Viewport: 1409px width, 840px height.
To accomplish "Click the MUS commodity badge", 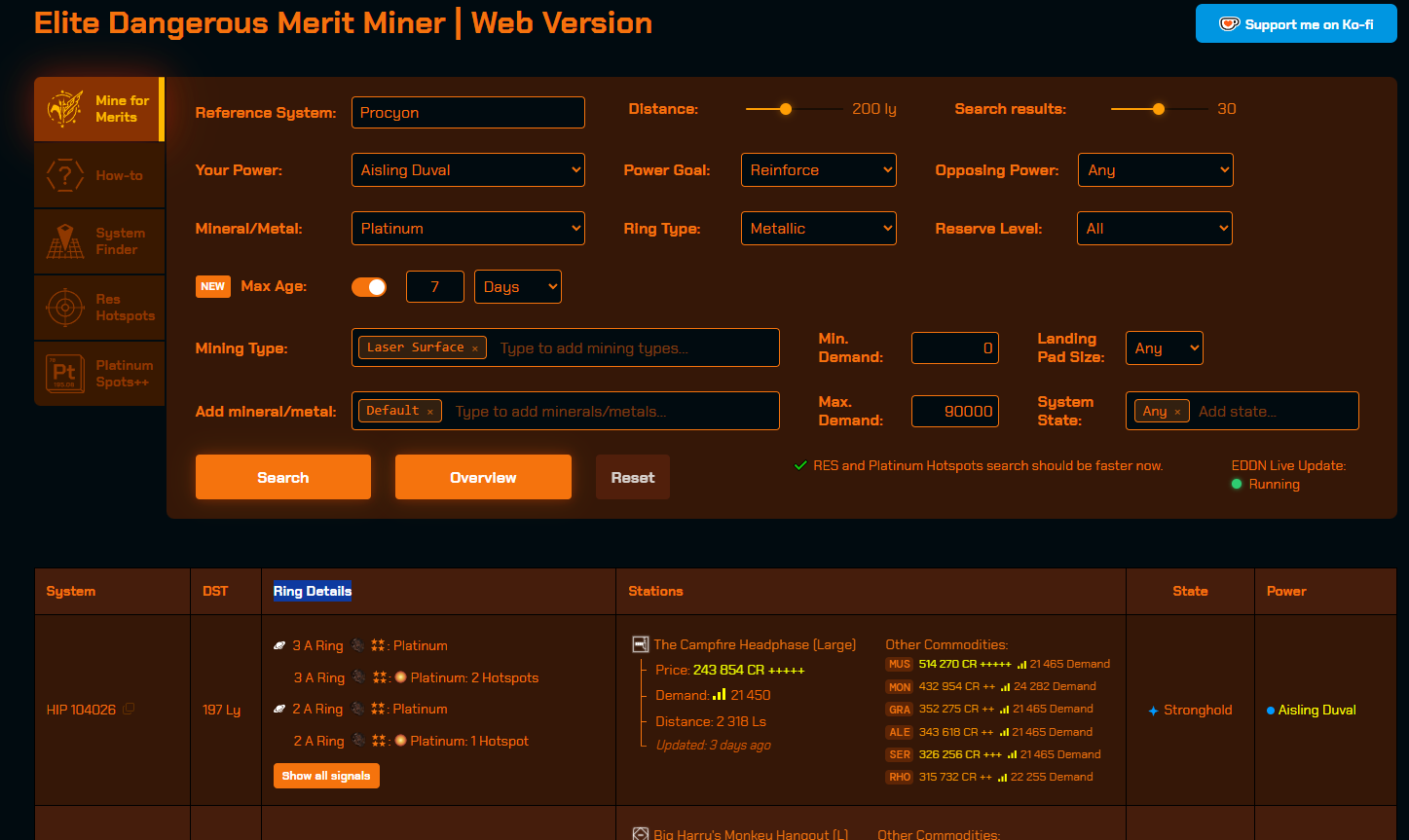I will coord(899,664).
